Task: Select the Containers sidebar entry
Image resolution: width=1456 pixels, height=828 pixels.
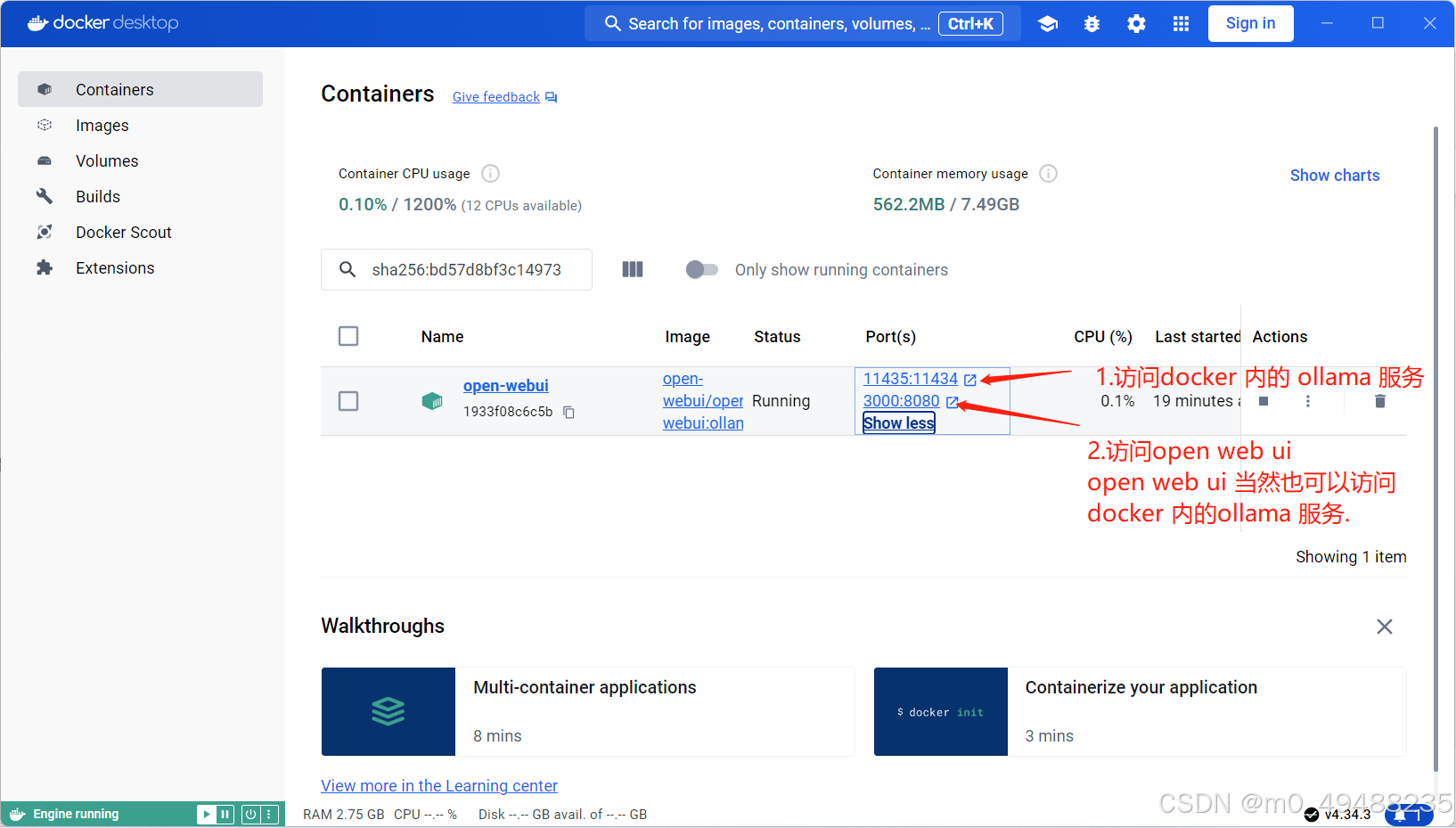Action: click(114, 89)
